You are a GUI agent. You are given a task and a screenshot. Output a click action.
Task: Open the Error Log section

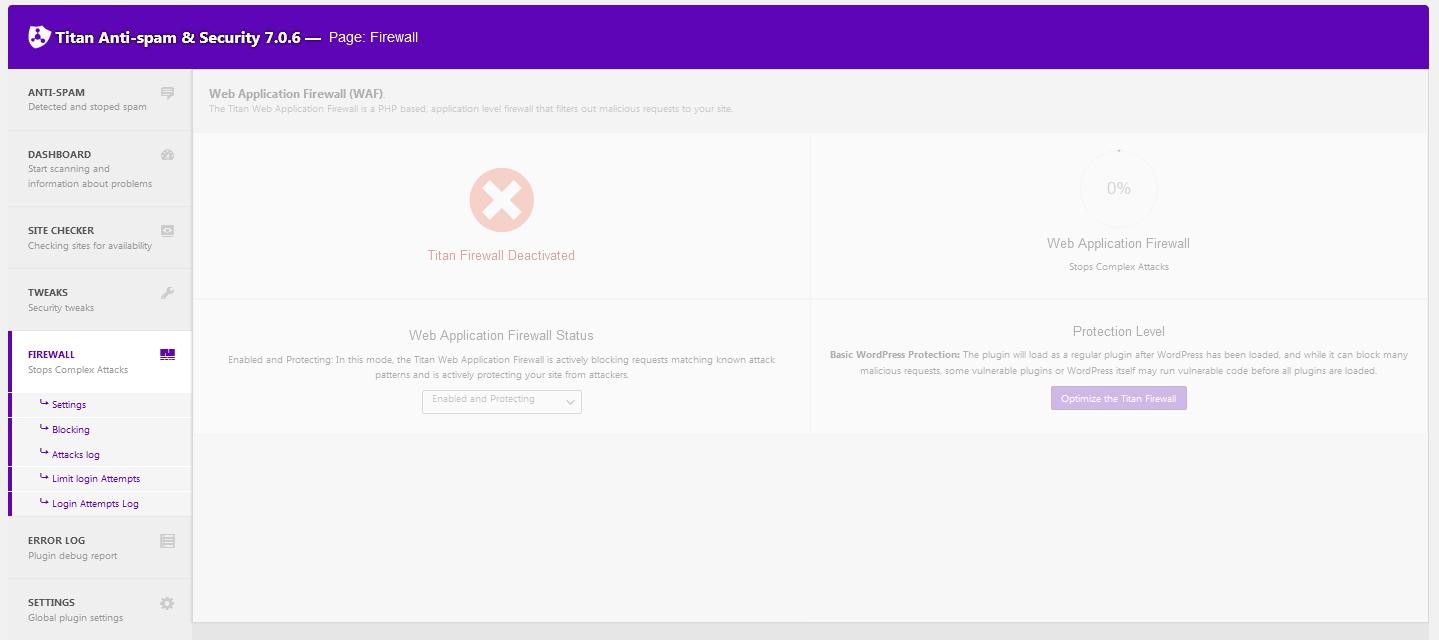[100, 547]
